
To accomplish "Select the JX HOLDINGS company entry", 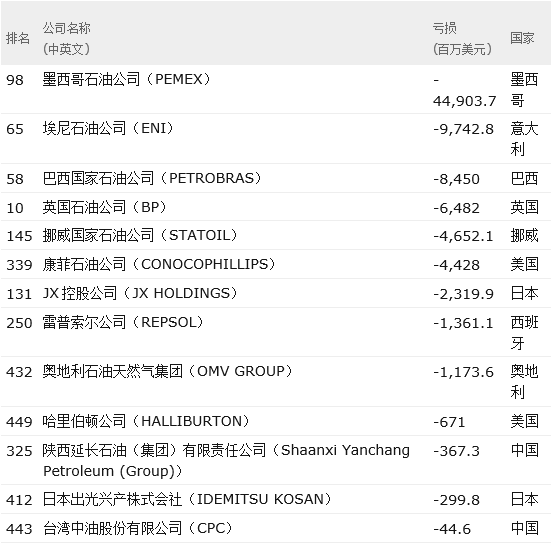I will (x=140, y=293).
